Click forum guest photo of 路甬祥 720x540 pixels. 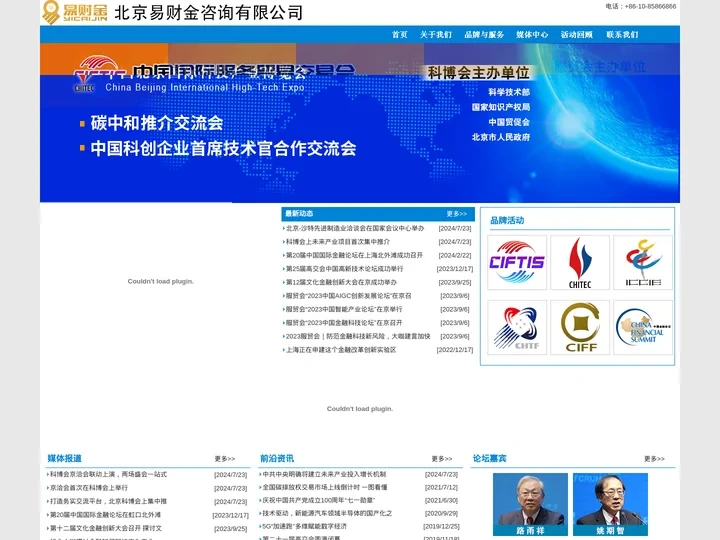530,504
